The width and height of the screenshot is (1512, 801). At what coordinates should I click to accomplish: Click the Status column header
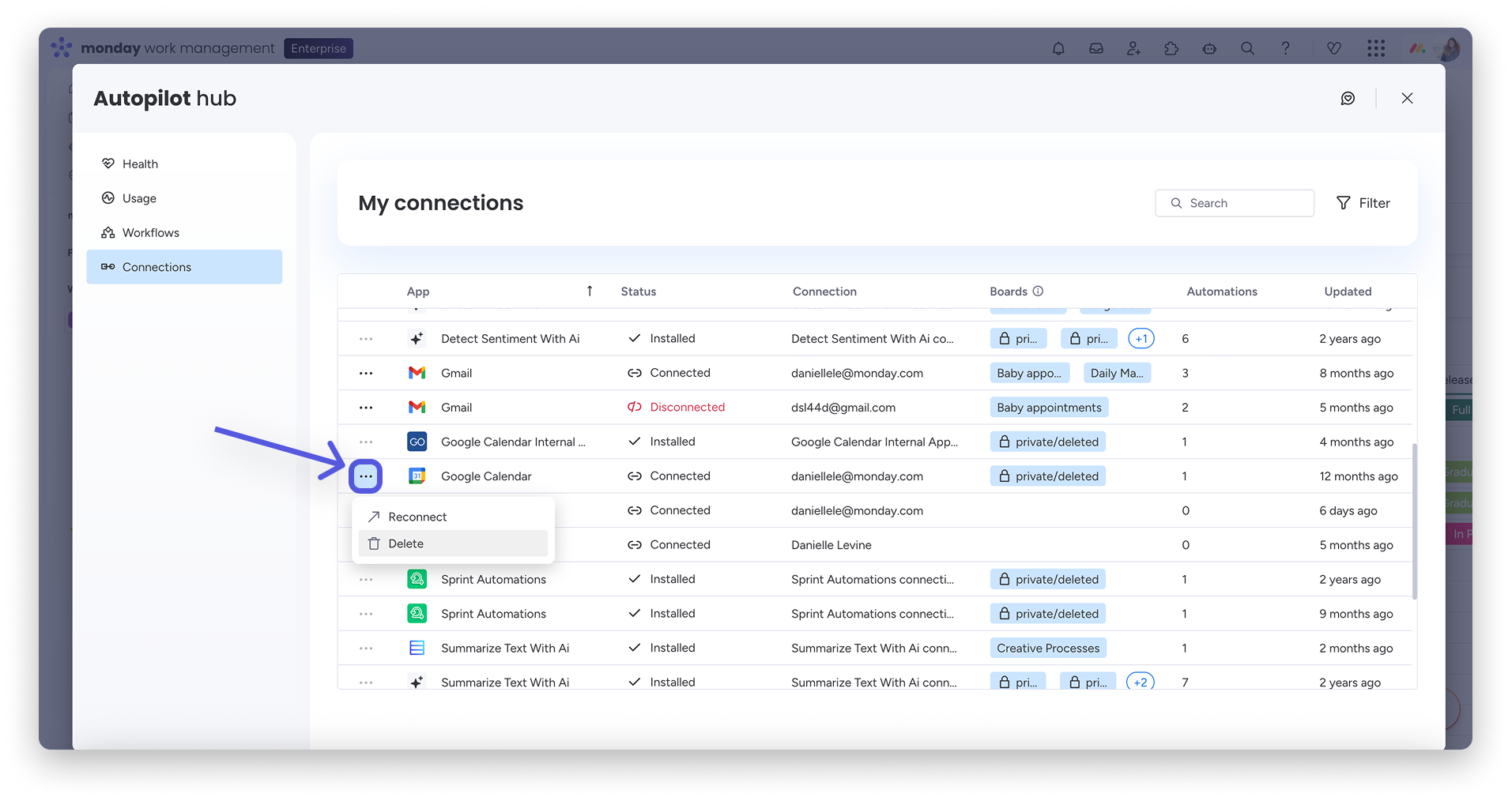(639, 291)
